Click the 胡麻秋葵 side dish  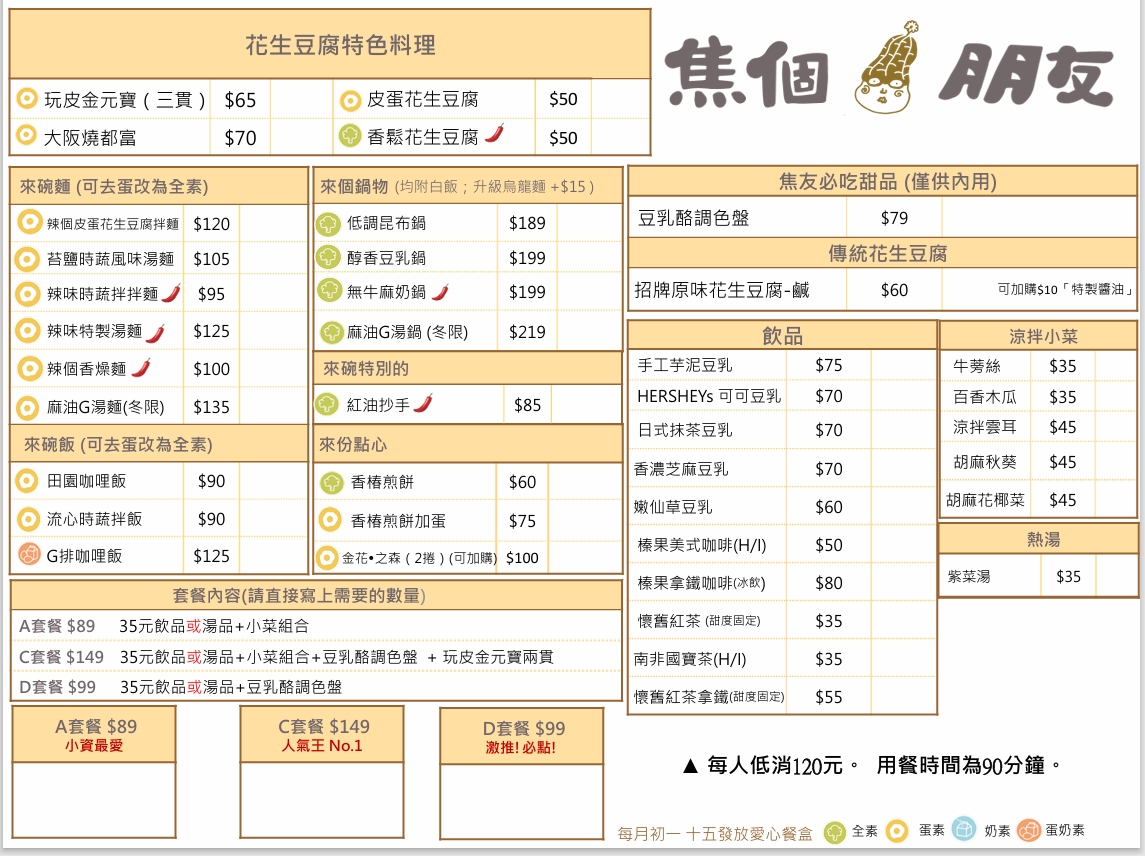pyautogui.click(x=984, y=462)
